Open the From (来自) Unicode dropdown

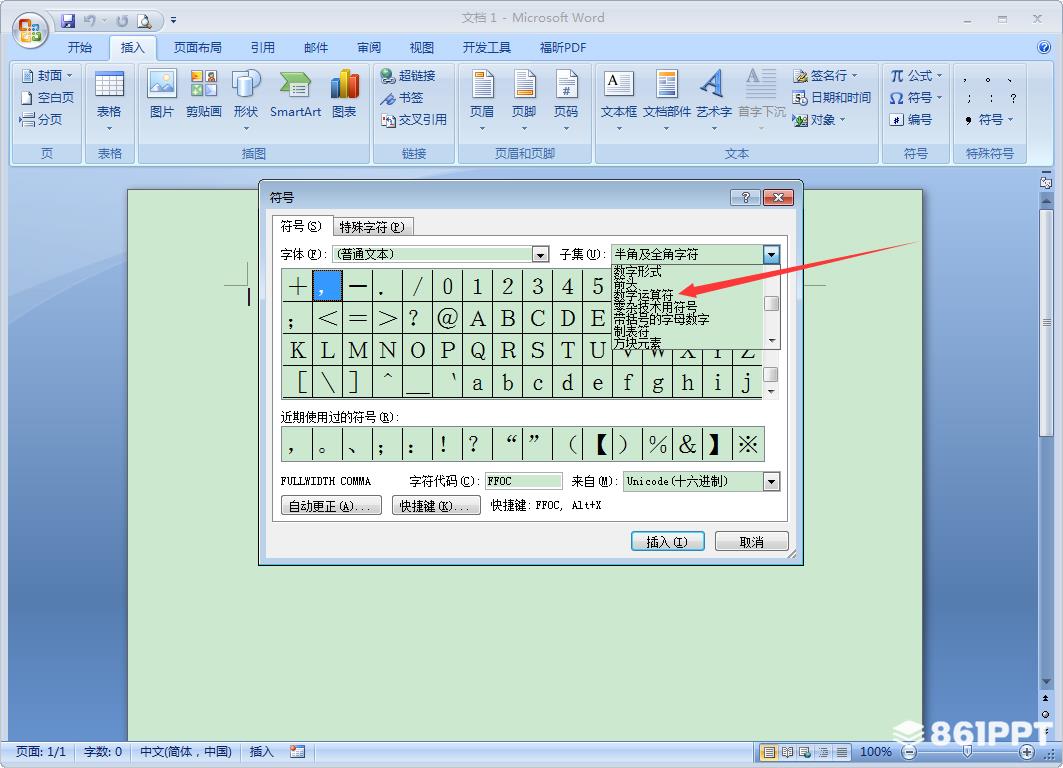point(771,481)
